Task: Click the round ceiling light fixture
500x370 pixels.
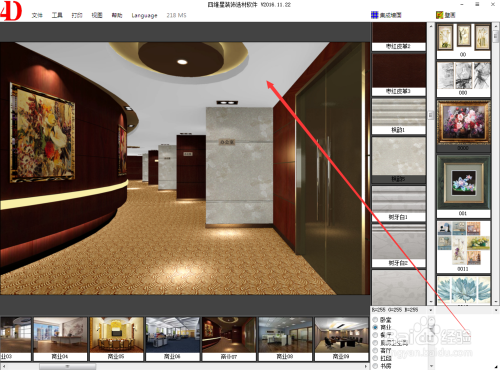Action: [x=182, y=62]
